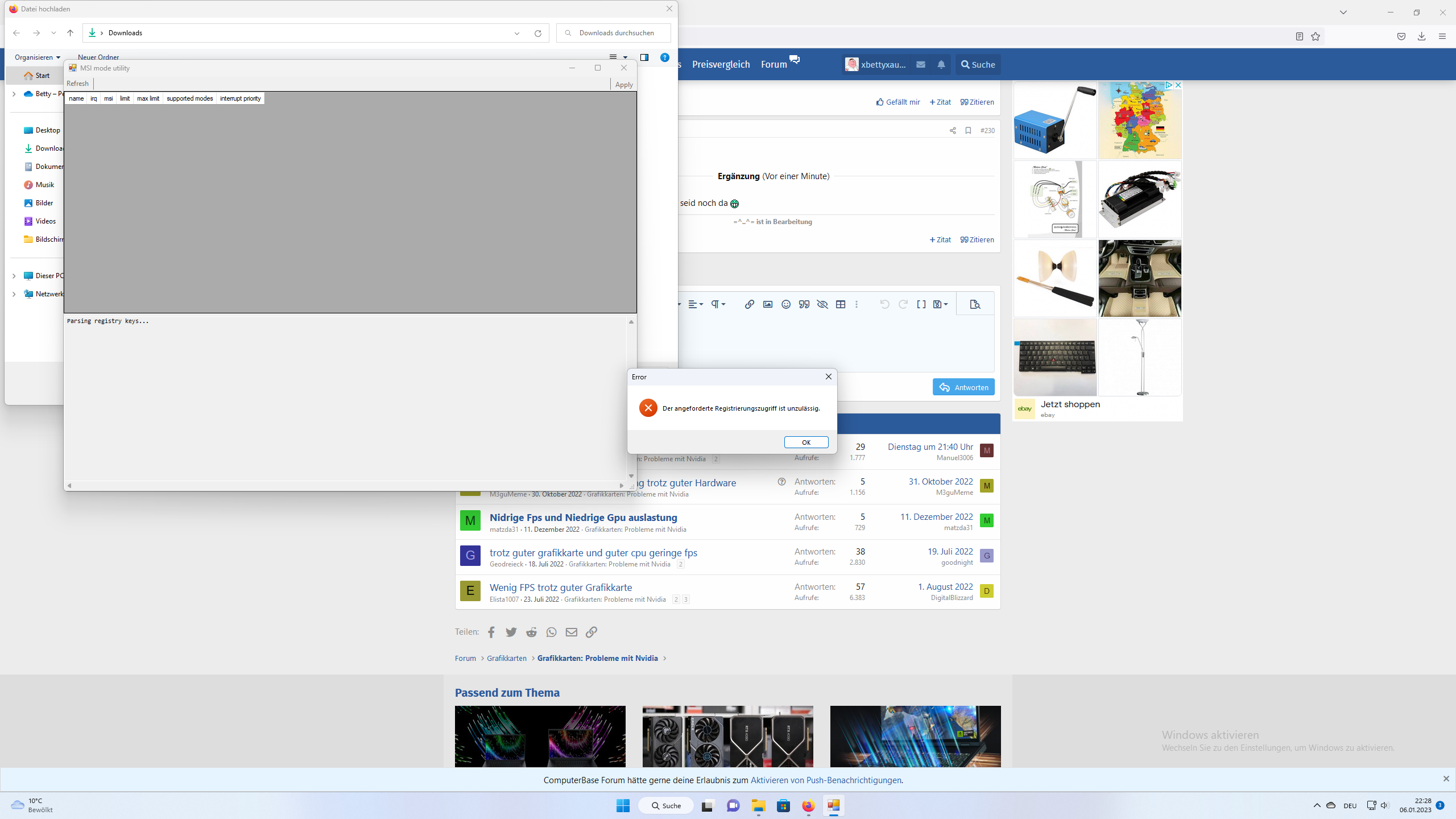Toggle BB code brackets mode

tap(921, 304)
